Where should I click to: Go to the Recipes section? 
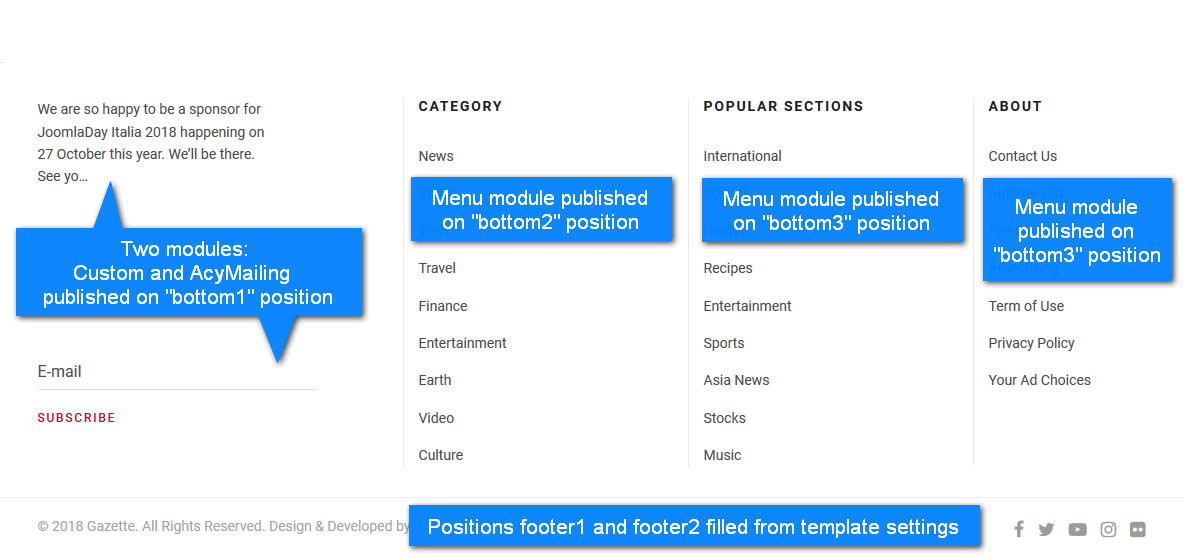pyautogui.click(x=728, y=268)
